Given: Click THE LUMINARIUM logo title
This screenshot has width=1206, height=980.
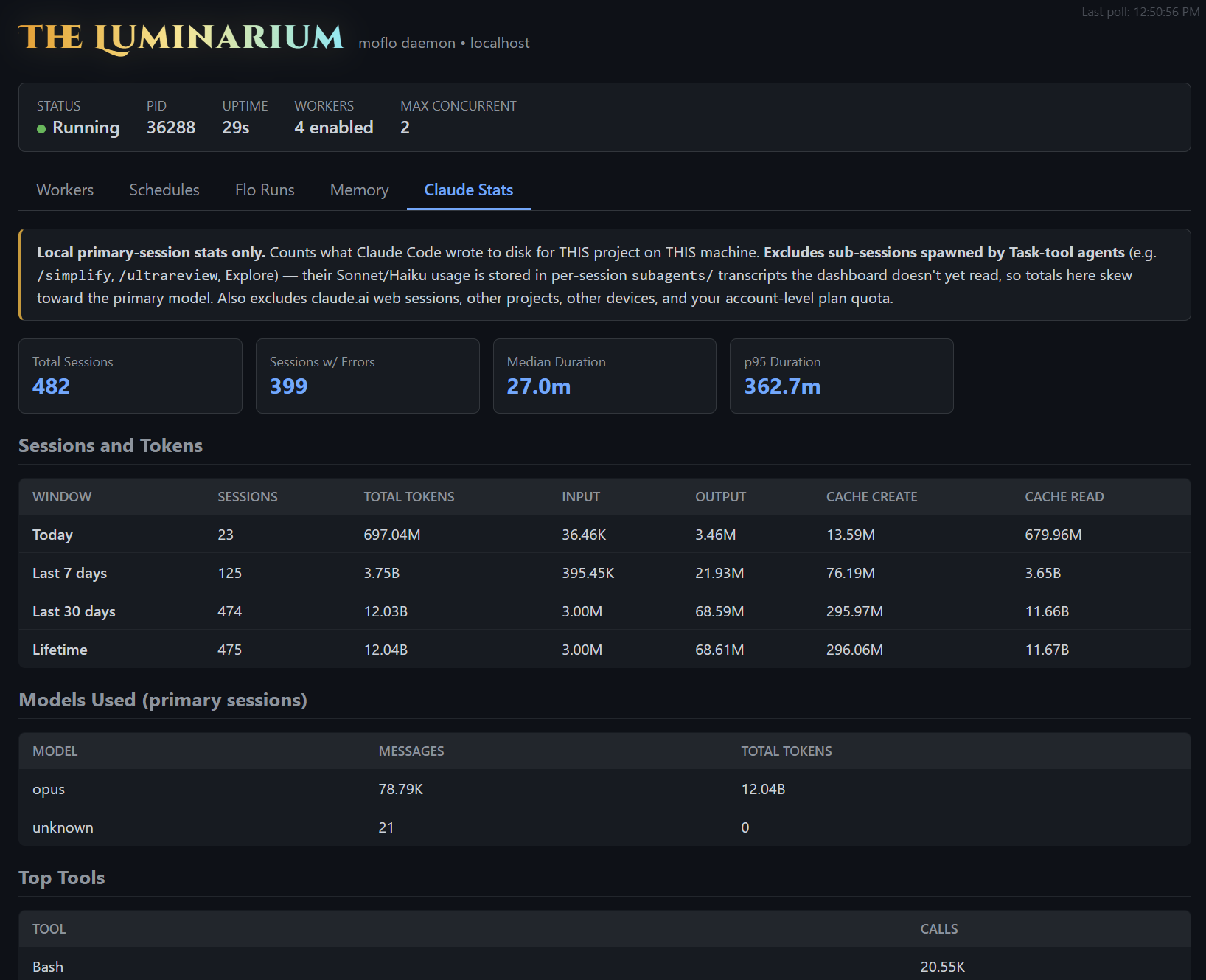Looking at the screenshot, I should (x=181, y=38).
